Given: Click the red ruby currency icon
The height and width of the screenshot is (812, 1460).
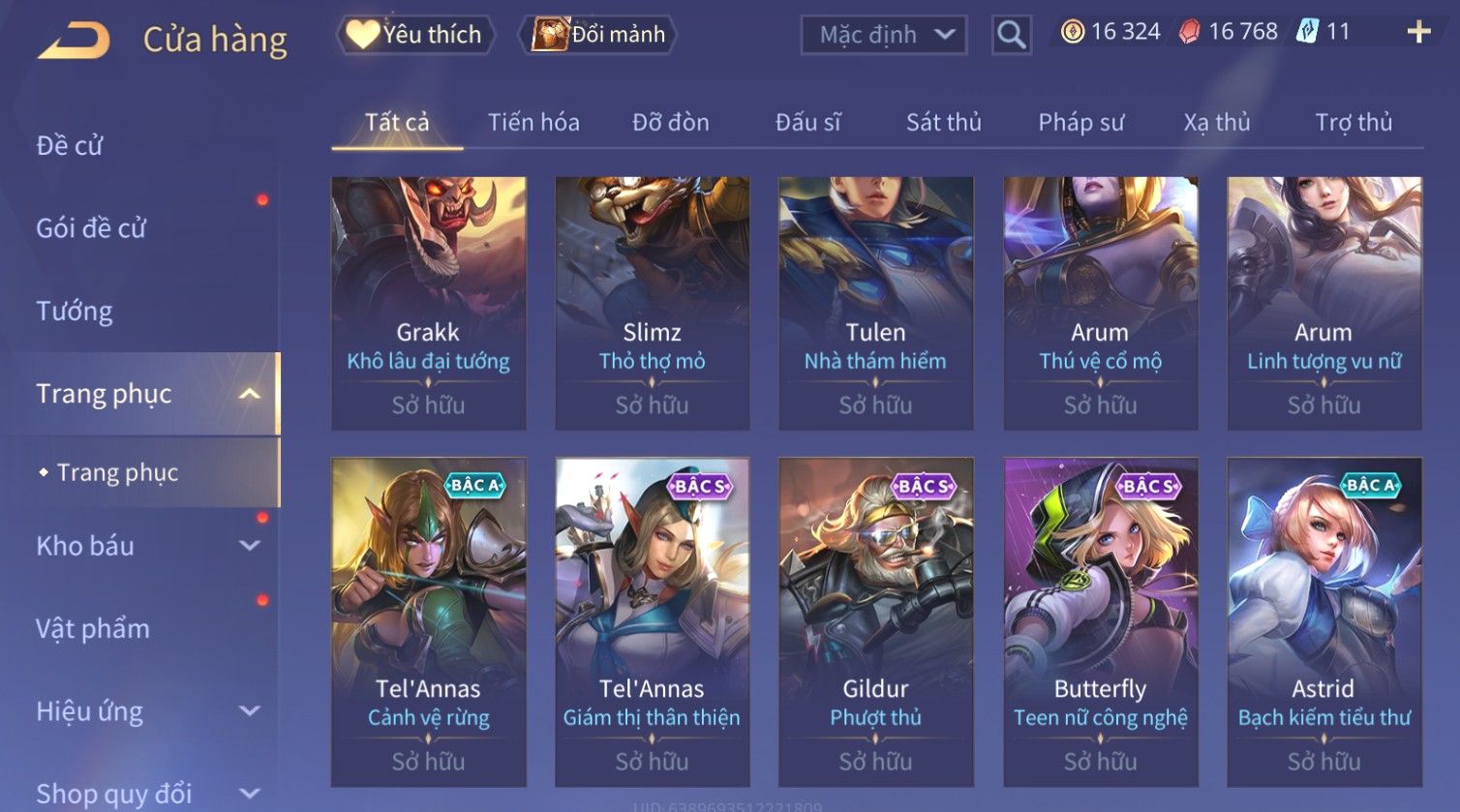Looking at the screenshot, I should (1190, 32).
